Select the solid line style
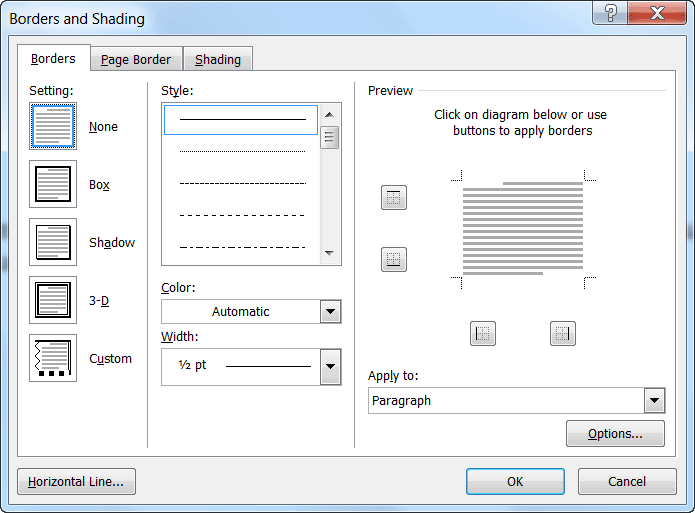Screen dimensions: 695x513 pos(241,120)
